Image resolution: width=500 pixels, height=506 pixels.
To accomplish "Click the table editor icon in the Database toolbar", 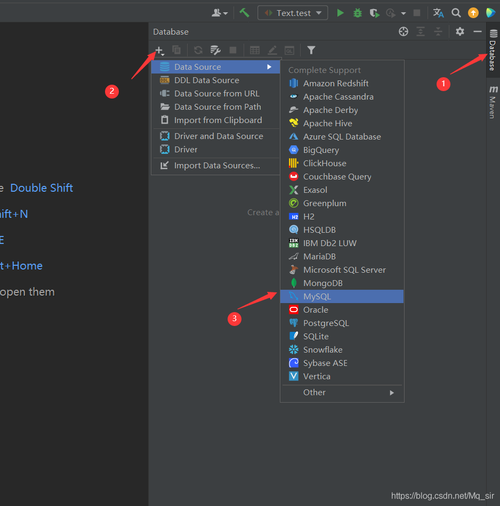I will click(x=255, y=50).
